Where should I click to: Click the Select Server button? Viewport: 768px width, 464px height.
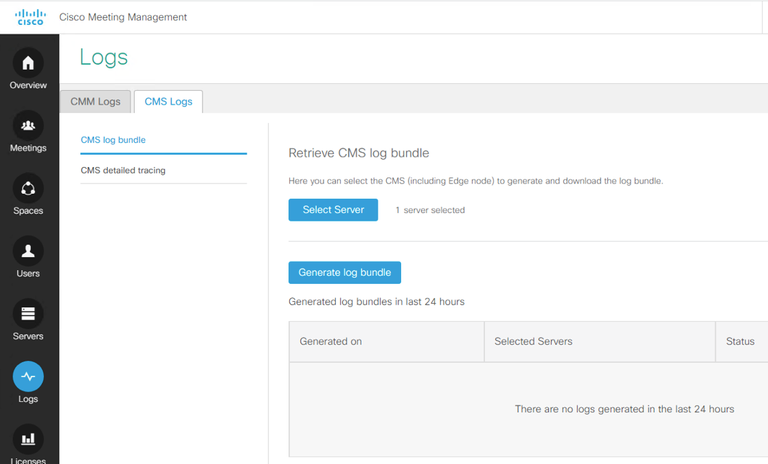[x=333, y=210]
